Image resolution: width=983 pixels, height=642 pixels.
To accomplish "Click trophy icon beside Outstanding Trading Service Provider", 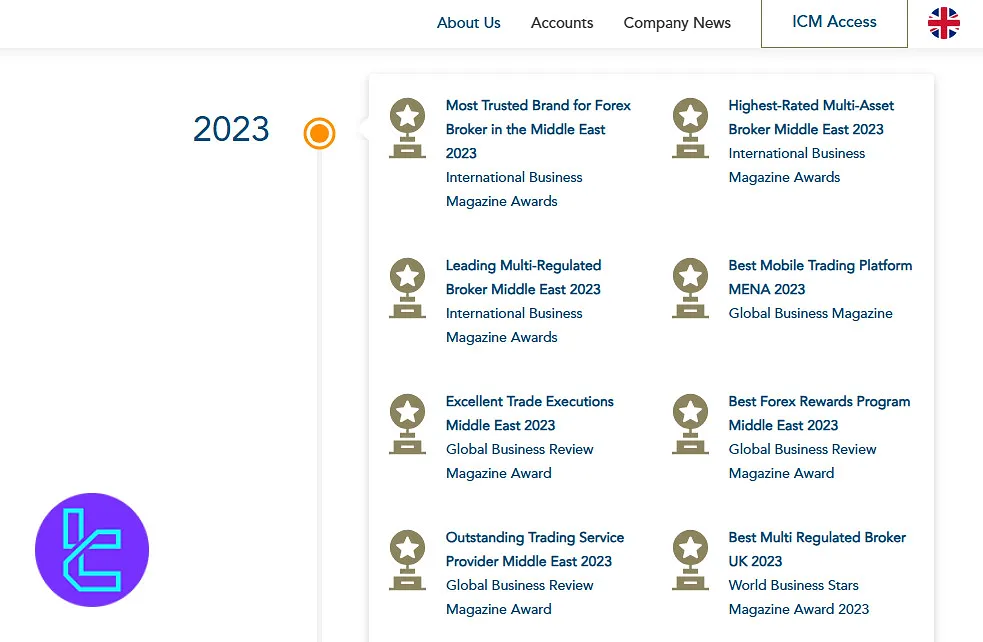I will (x=407, y=560).
